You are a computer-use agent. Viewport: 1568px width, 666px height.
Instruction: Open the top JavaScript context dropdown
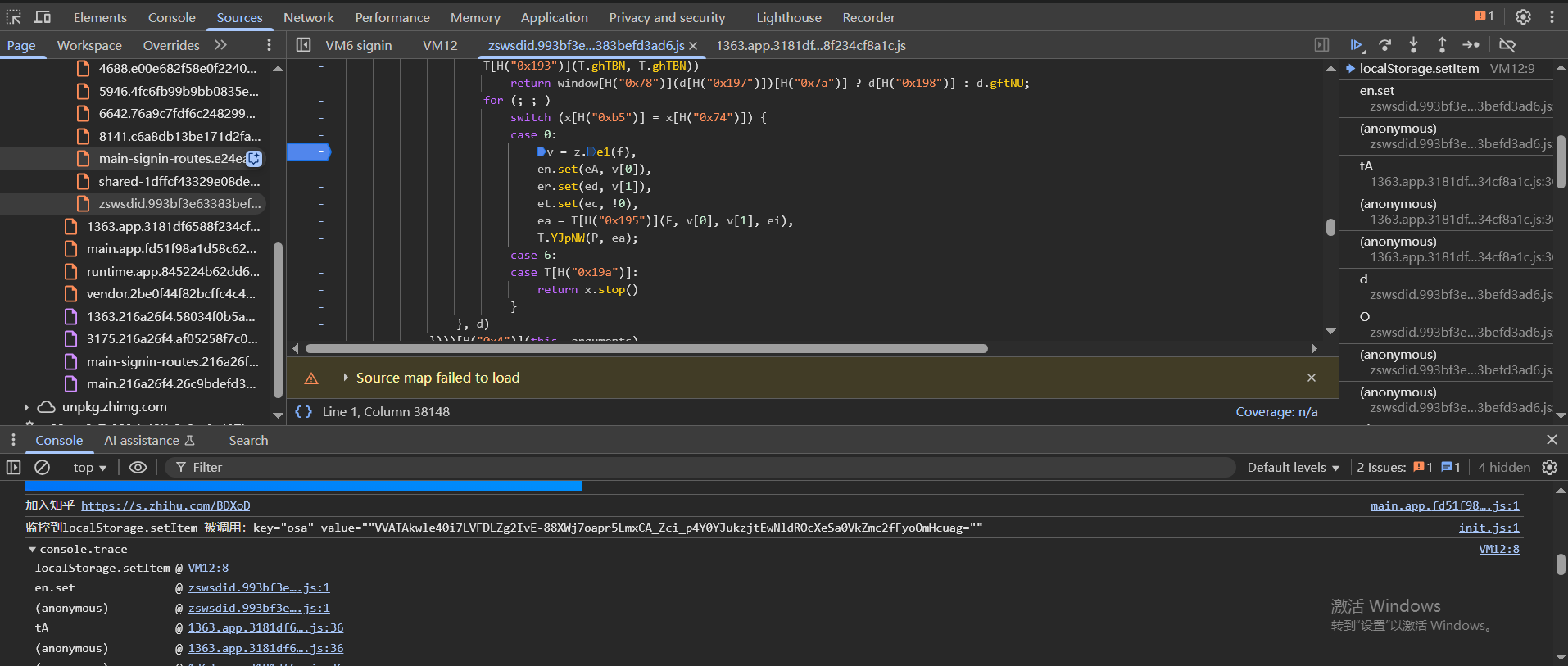click(x=89, y=467)
